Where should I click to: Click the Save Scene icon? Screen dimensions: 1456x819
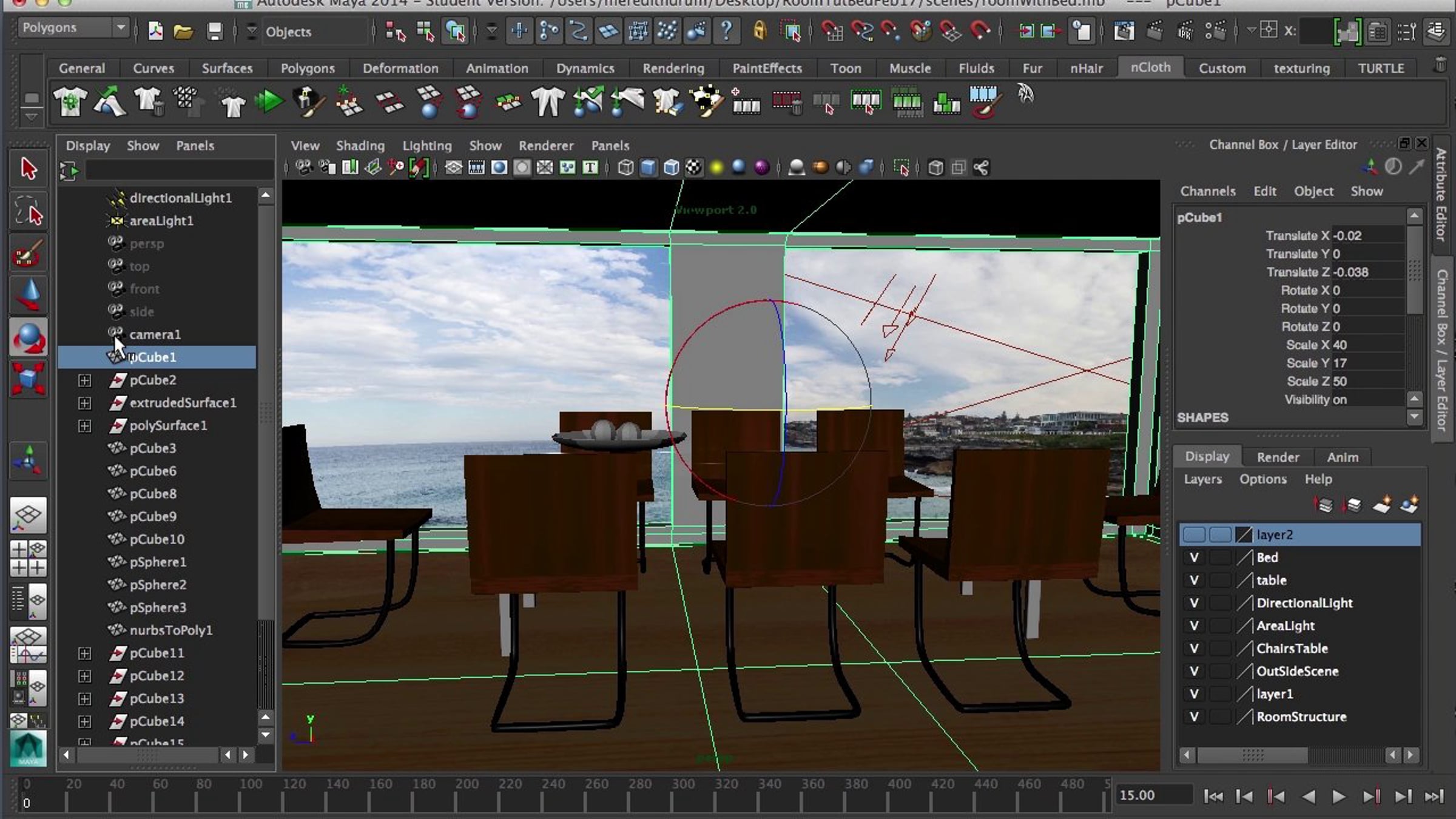(214, 31)
